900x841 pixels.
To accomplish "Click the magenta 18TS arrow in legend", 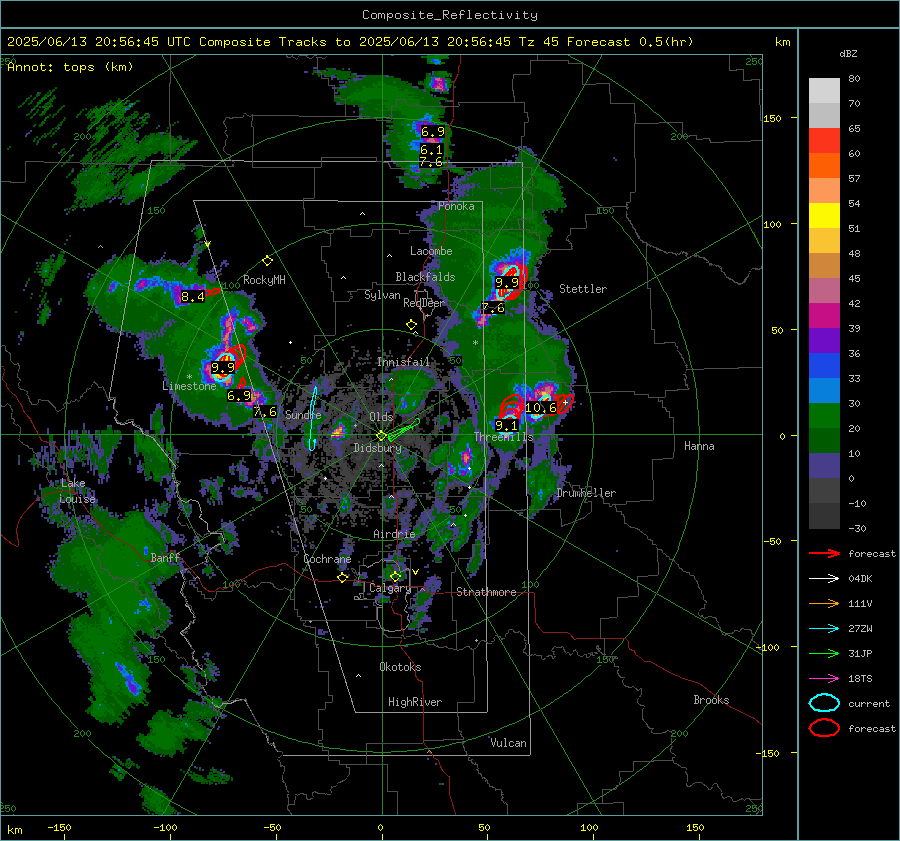I will tap(824, 679).
